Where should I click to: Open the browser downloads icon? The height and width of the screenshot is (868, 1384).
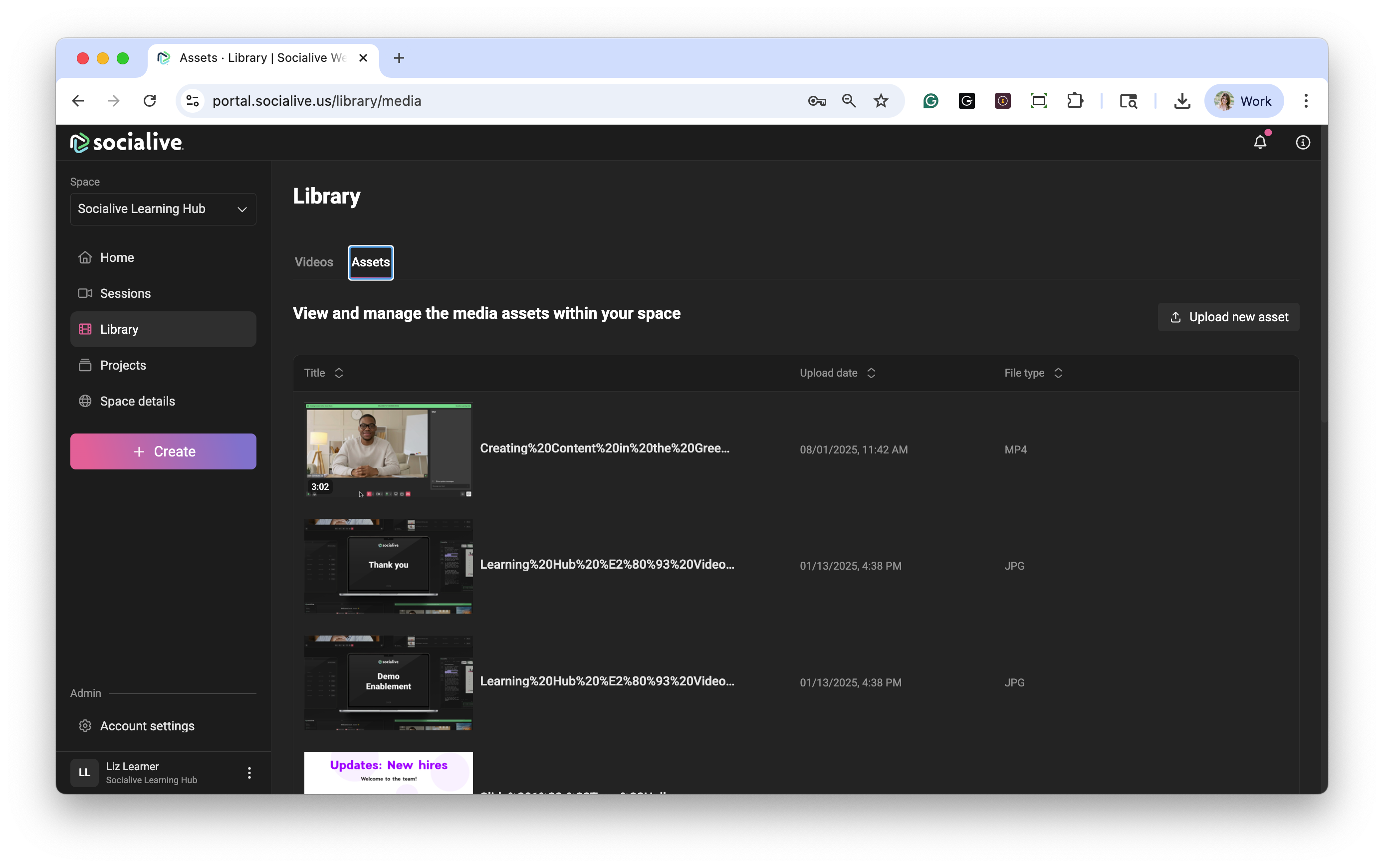tap(1181, 101)
